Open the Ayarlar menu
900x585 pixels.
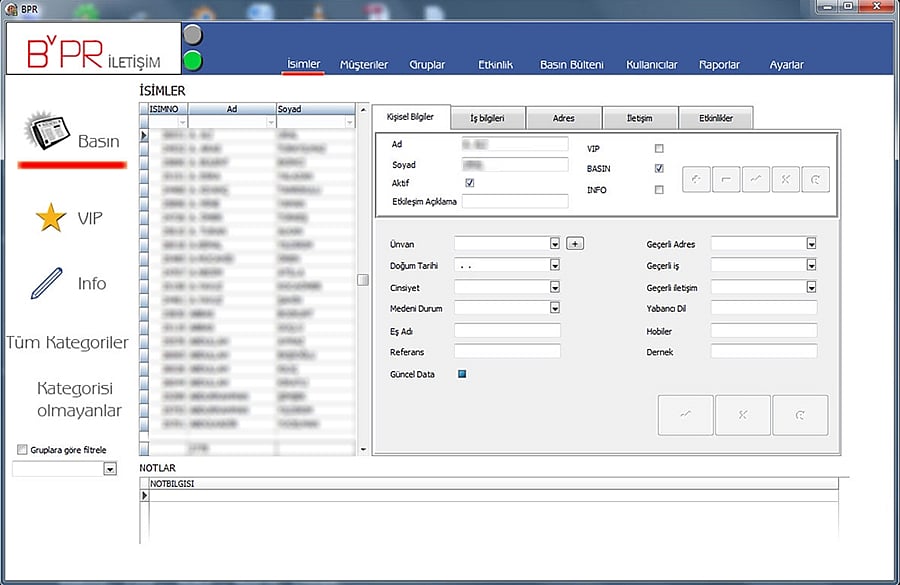[786, 65]
